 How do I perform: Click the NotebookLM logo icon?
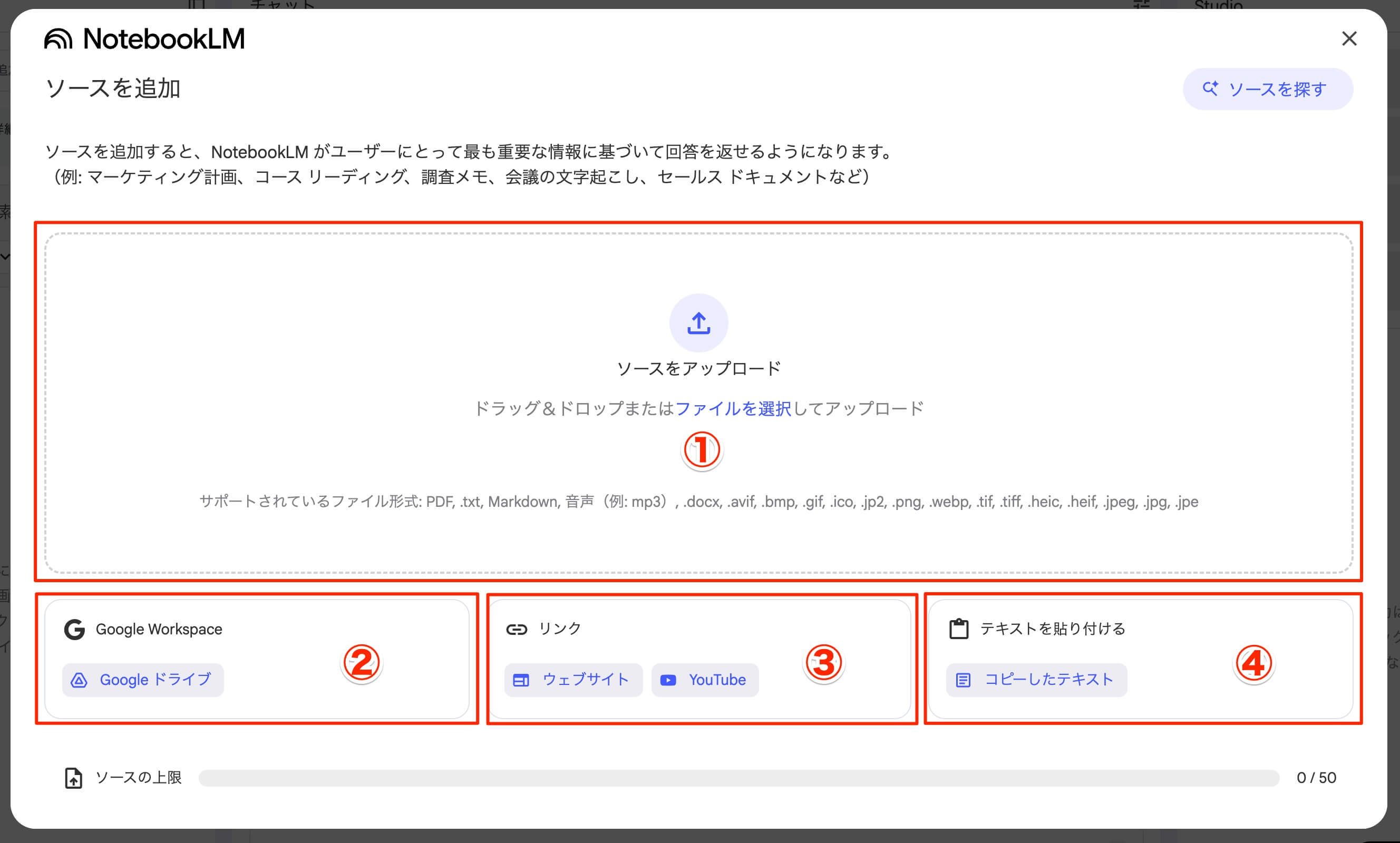click(x=60, y=38)
